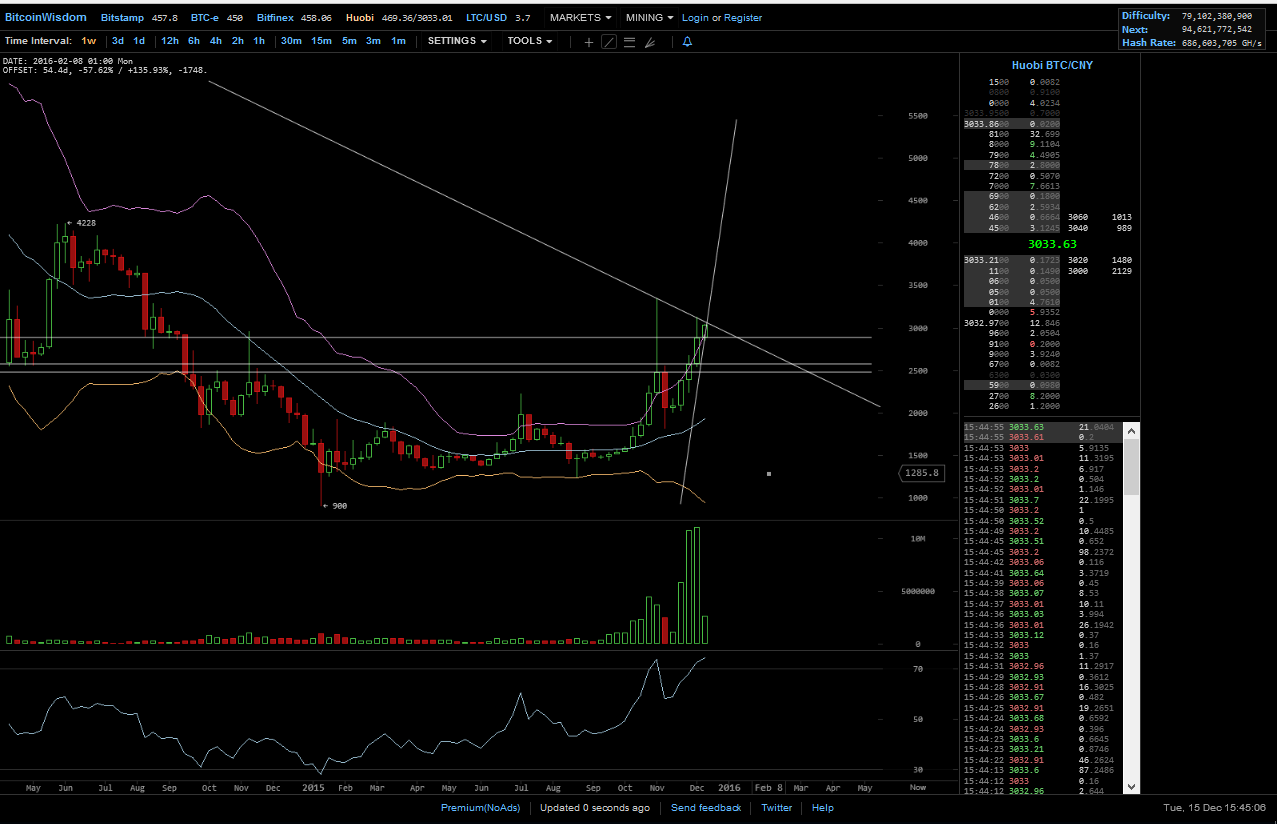Open the Twitter link
This screenshot has width=1277, height=824.
tap(776, 808)
